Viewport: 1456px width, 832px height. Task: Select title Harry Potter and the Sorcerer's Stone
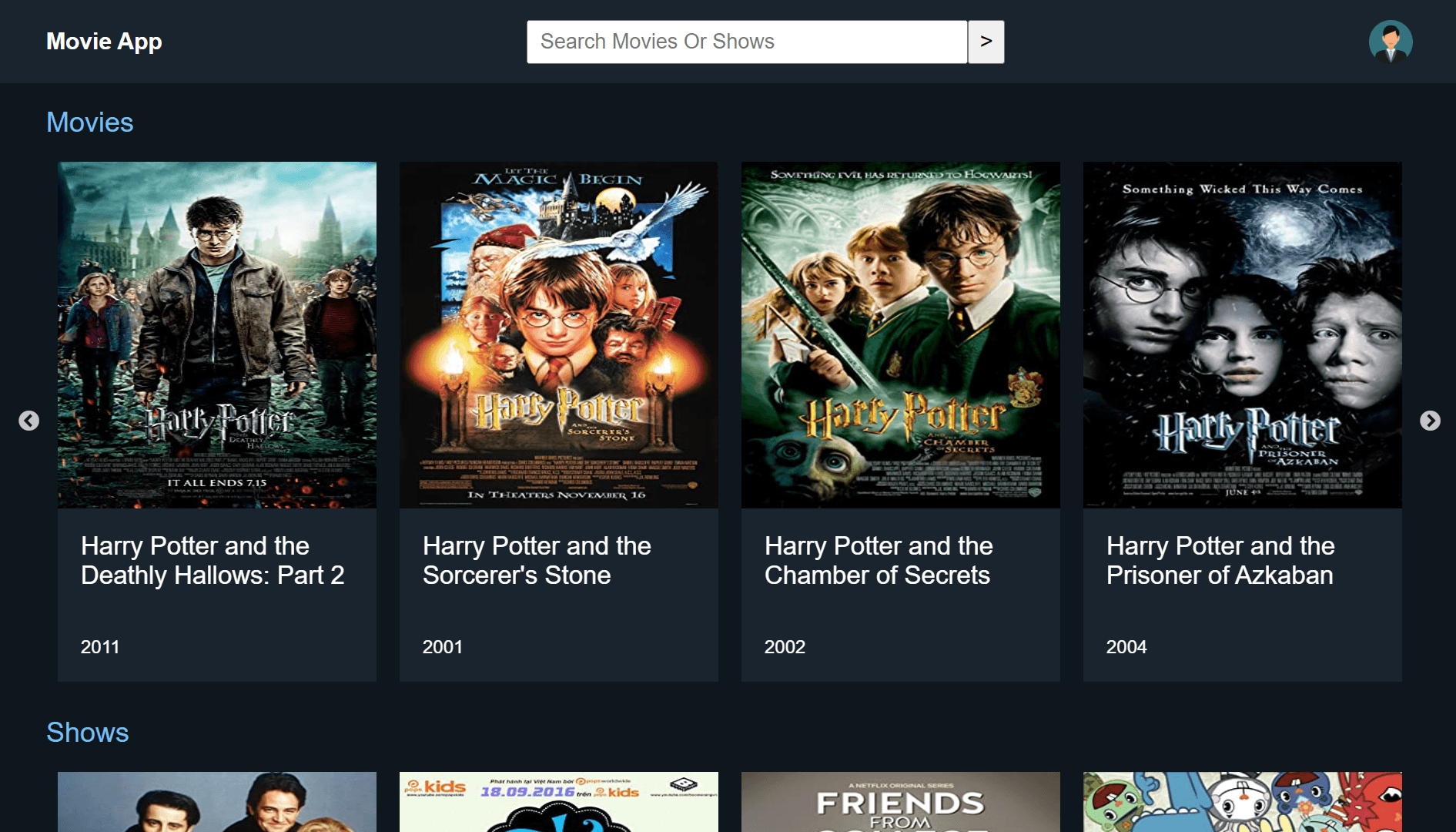537,561
